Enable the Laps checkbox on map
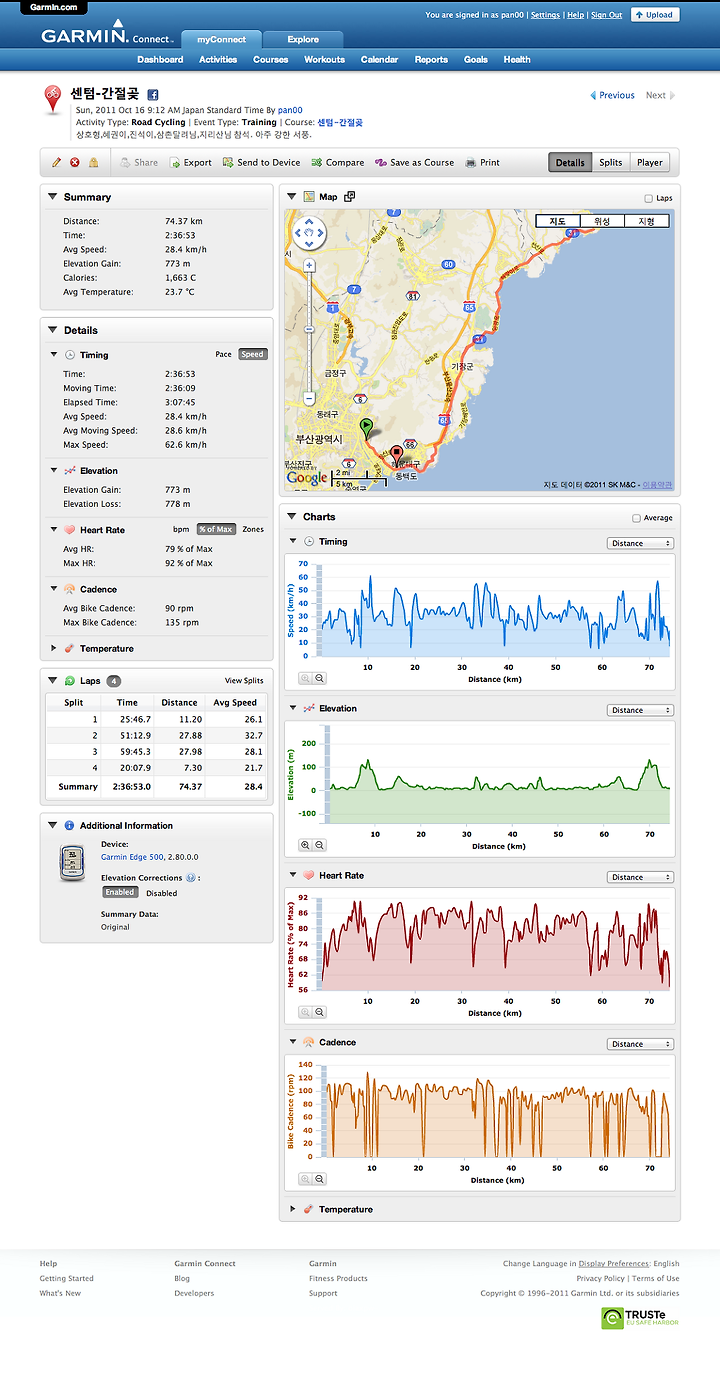The width and height of the screenshot is (720, 1382). click(x=649, y=199)
